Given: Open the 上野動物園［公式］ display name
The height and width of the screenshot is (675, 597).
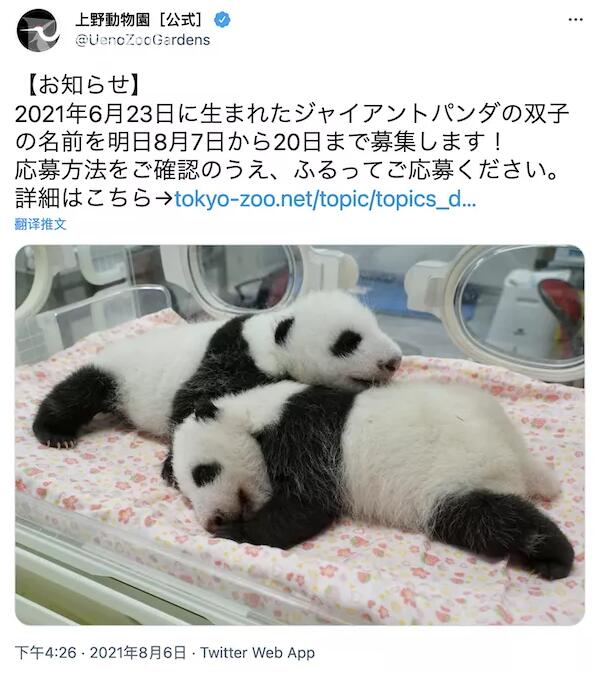Looking at the screenshot, I should click(139, 19).
